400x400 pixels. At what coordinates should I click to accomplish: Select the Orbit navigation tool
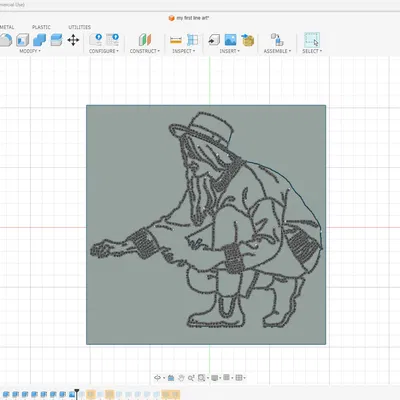[157, 378]
